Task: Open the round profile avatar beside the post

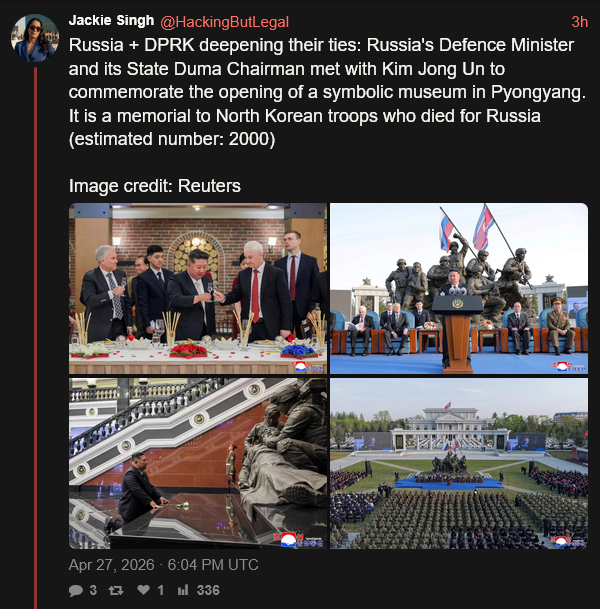Action: 35,38
